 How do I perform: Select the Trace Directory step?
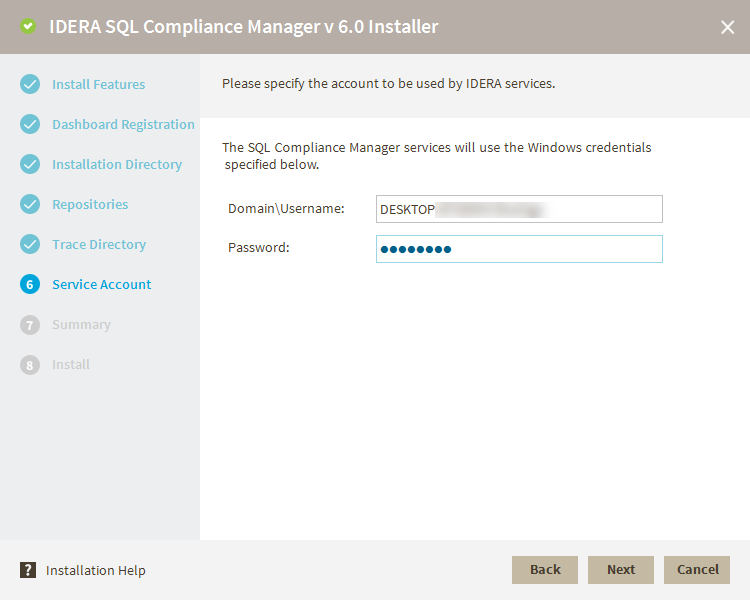[x=99, y=245]
